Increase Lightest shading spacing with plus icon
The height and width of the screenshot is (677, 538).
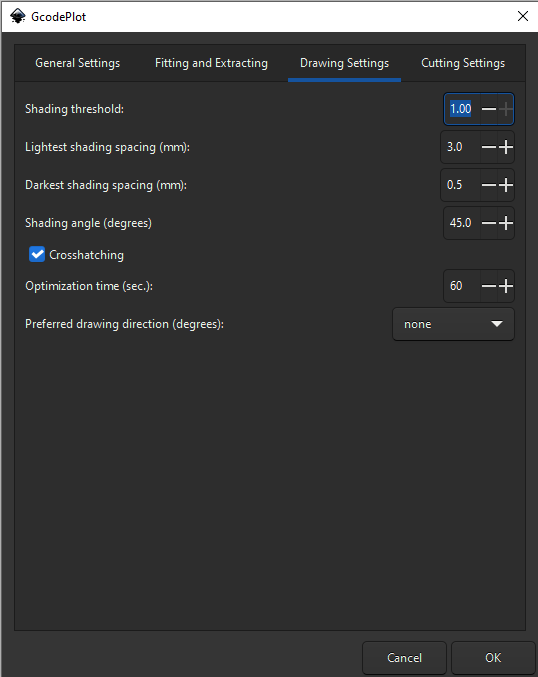[506, 147]
